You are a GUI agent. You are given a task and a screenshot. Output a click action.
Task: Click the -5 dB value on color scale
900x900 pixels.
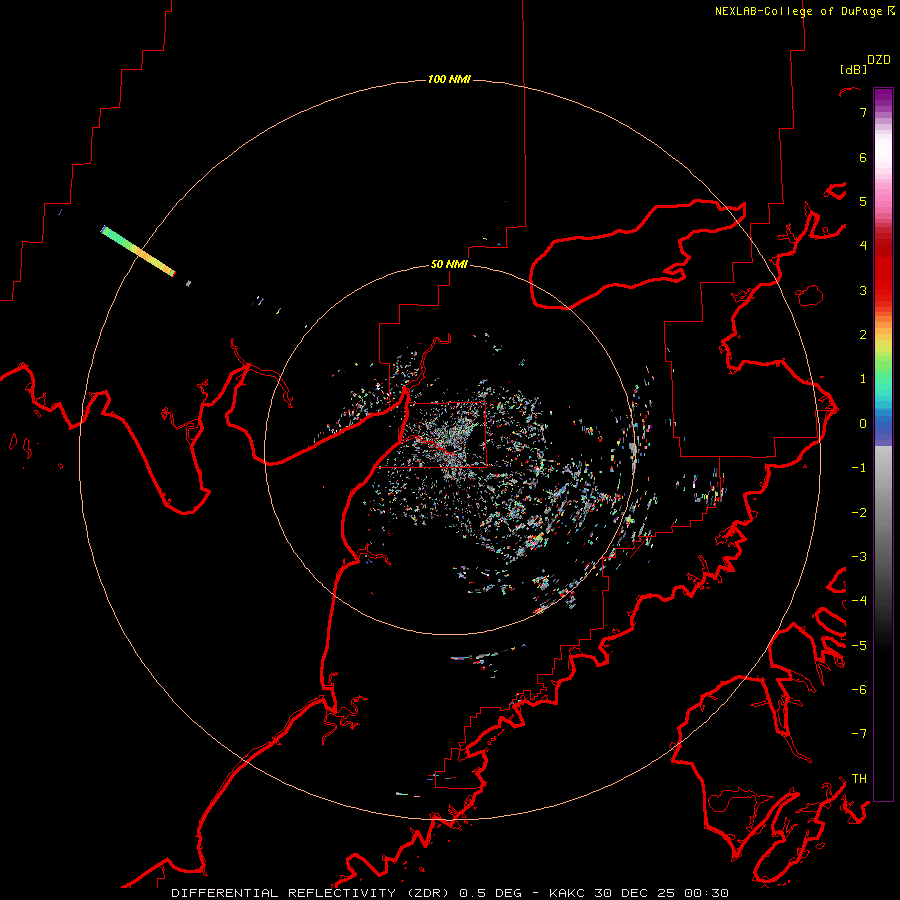[859, 646]
